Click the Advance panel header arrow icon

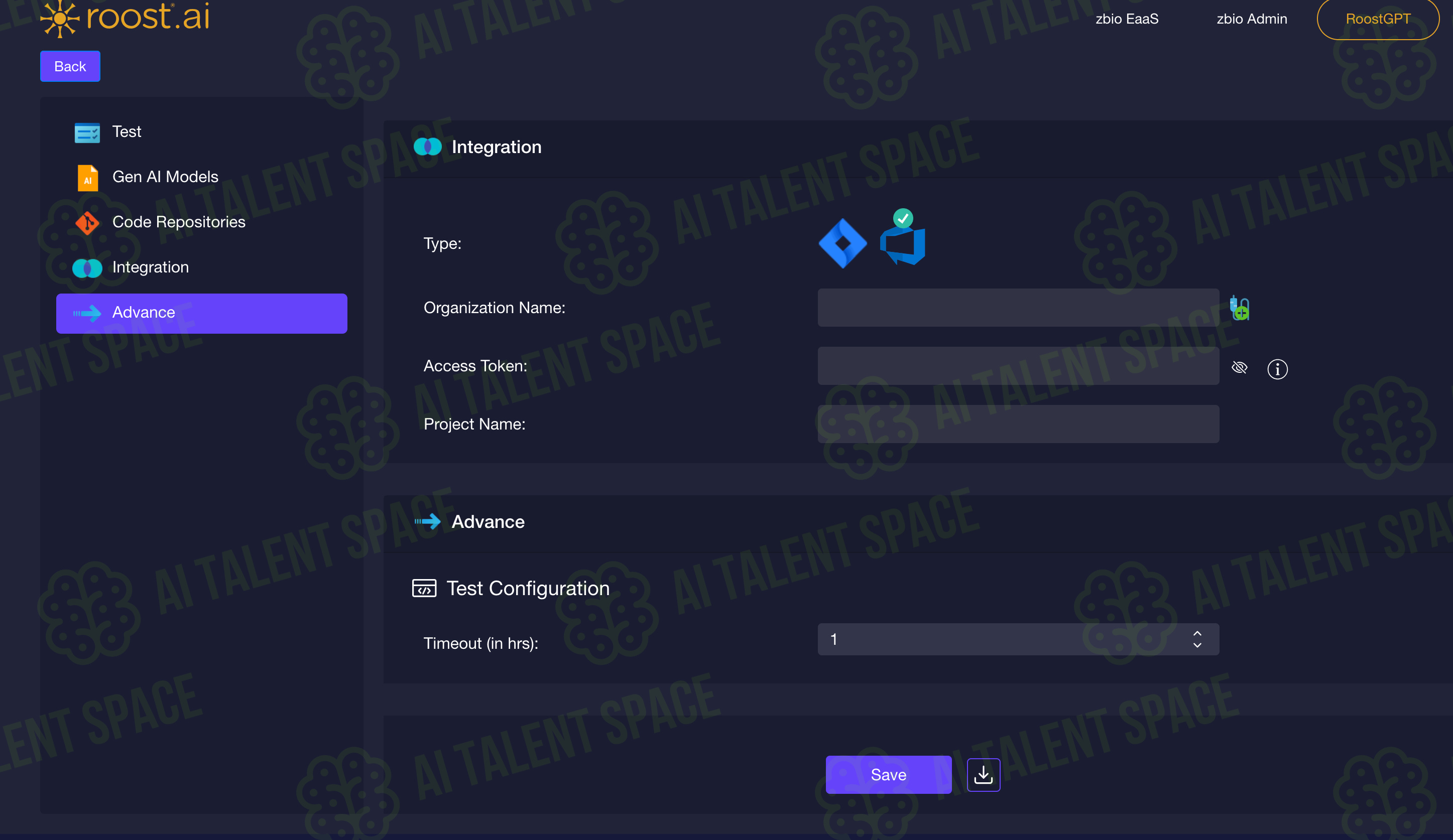tap(427, 522)
